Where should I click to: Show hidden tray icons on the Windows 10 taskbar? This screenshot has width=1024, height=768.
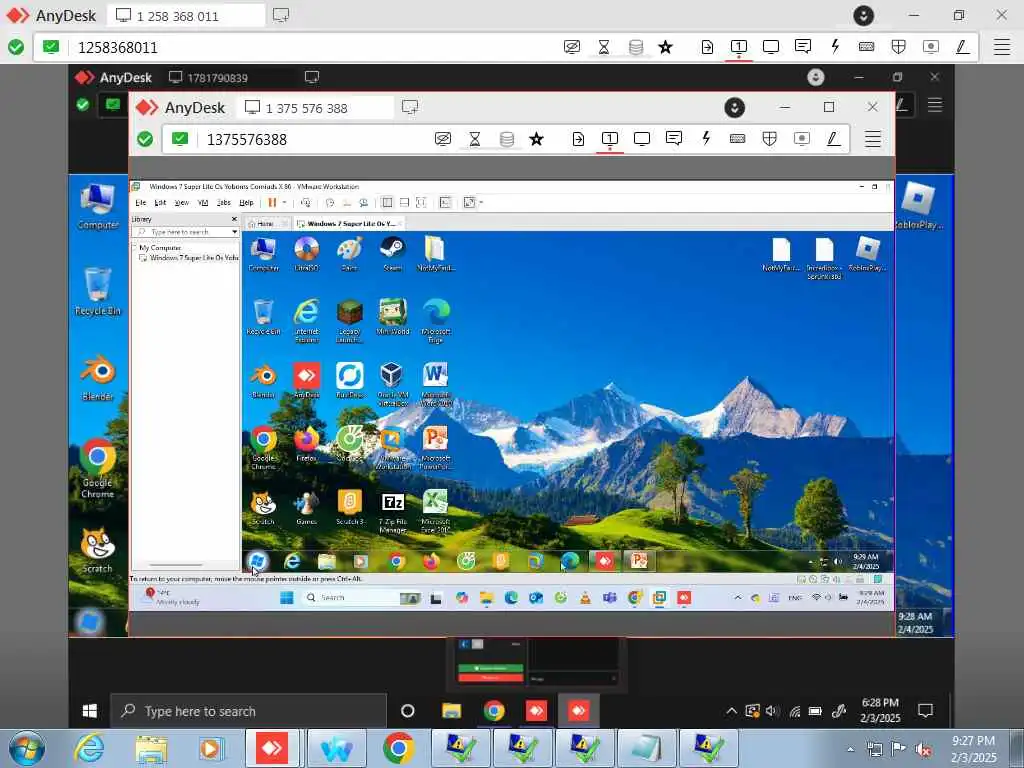(x=731, y=711)
